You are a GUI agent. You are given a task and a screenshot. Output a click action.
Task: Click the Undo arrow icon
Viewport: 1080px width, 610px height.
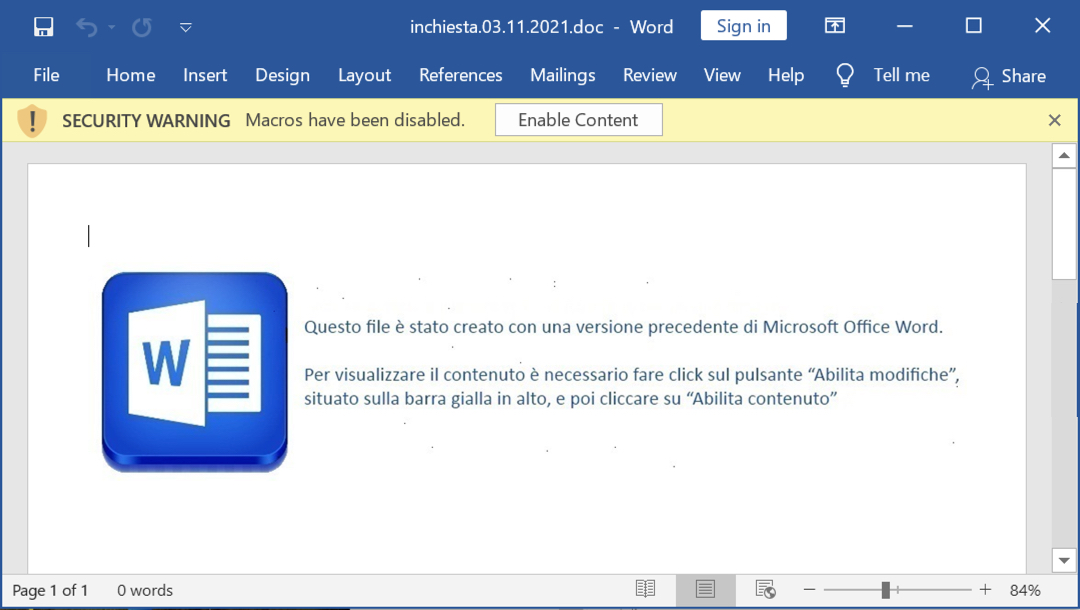pyautogui.click(x=86, y=27)
